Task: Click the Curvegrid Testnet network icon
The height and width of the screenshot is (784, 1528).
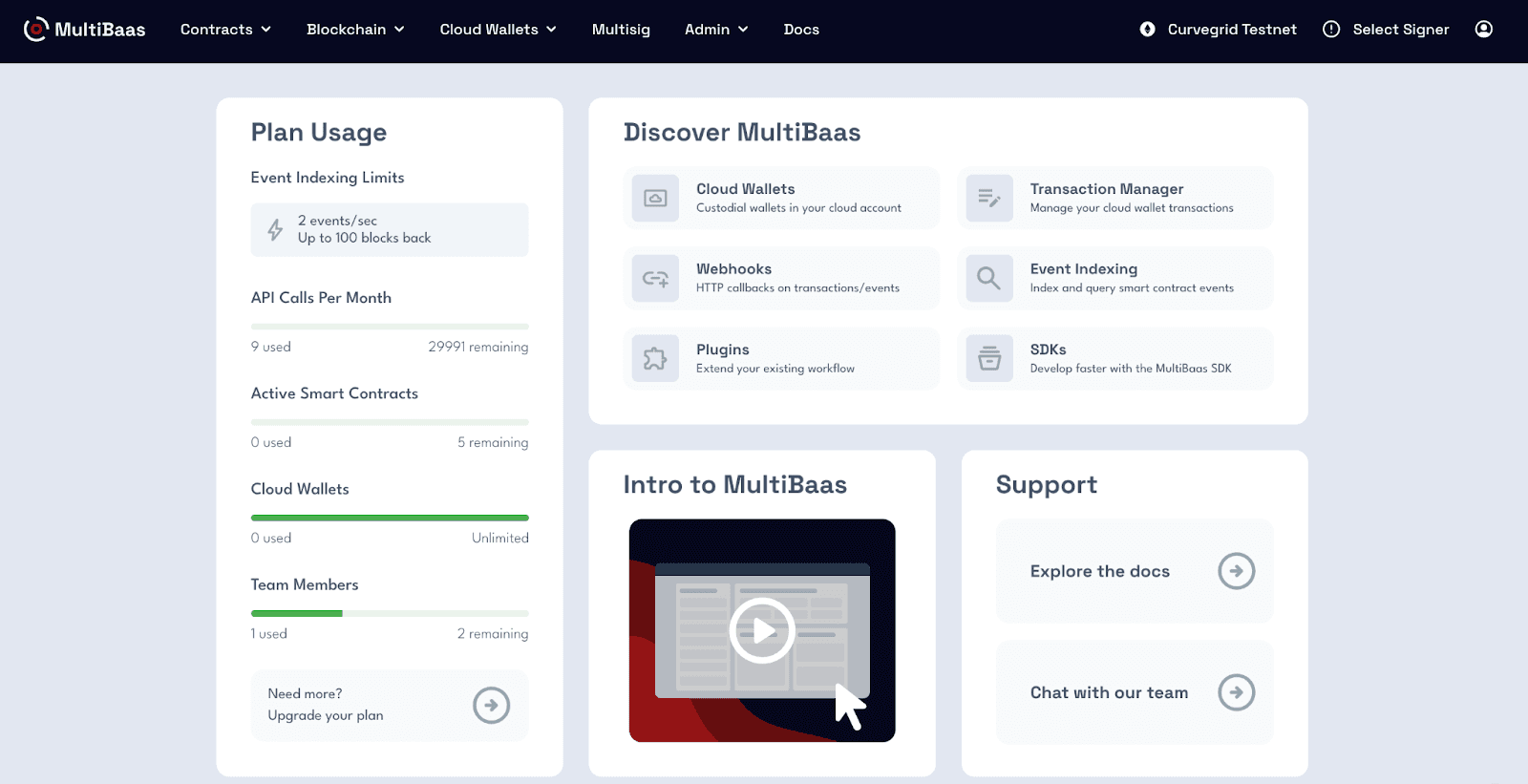Action: [x=1147, y=30]
